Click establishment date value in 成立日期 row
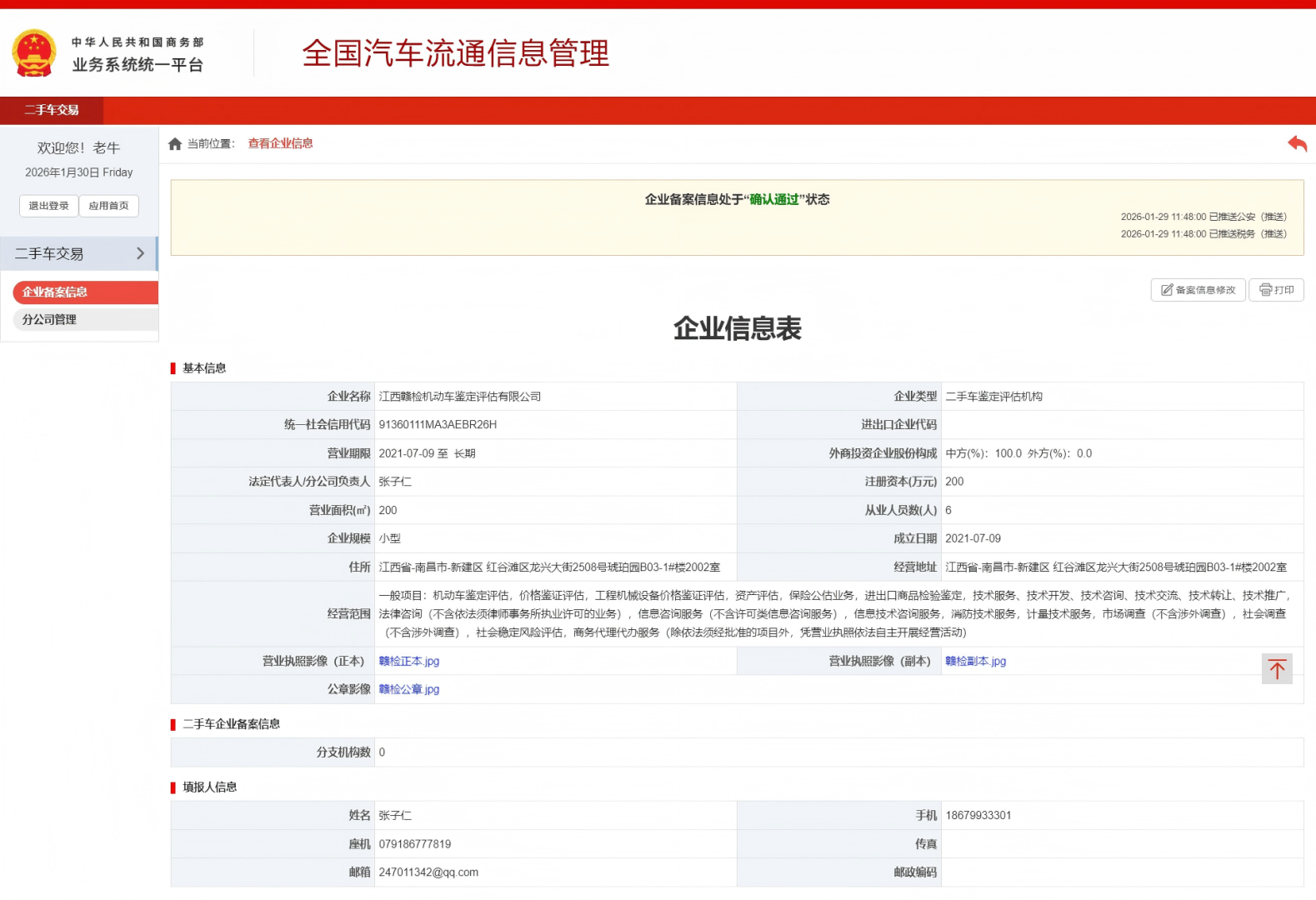Image resolution: width=1316 pixels, height=900 pixels. [973, 538]
